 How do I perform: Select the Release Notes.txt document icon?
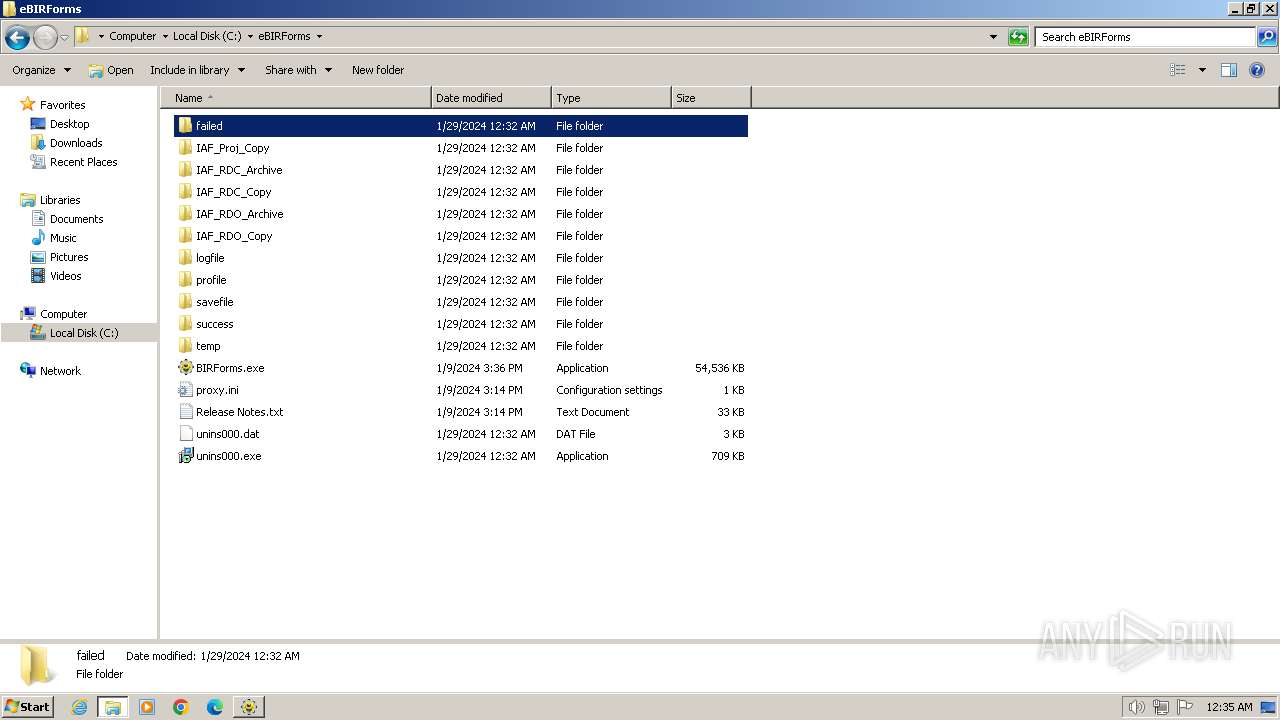(x=185, y=412)
